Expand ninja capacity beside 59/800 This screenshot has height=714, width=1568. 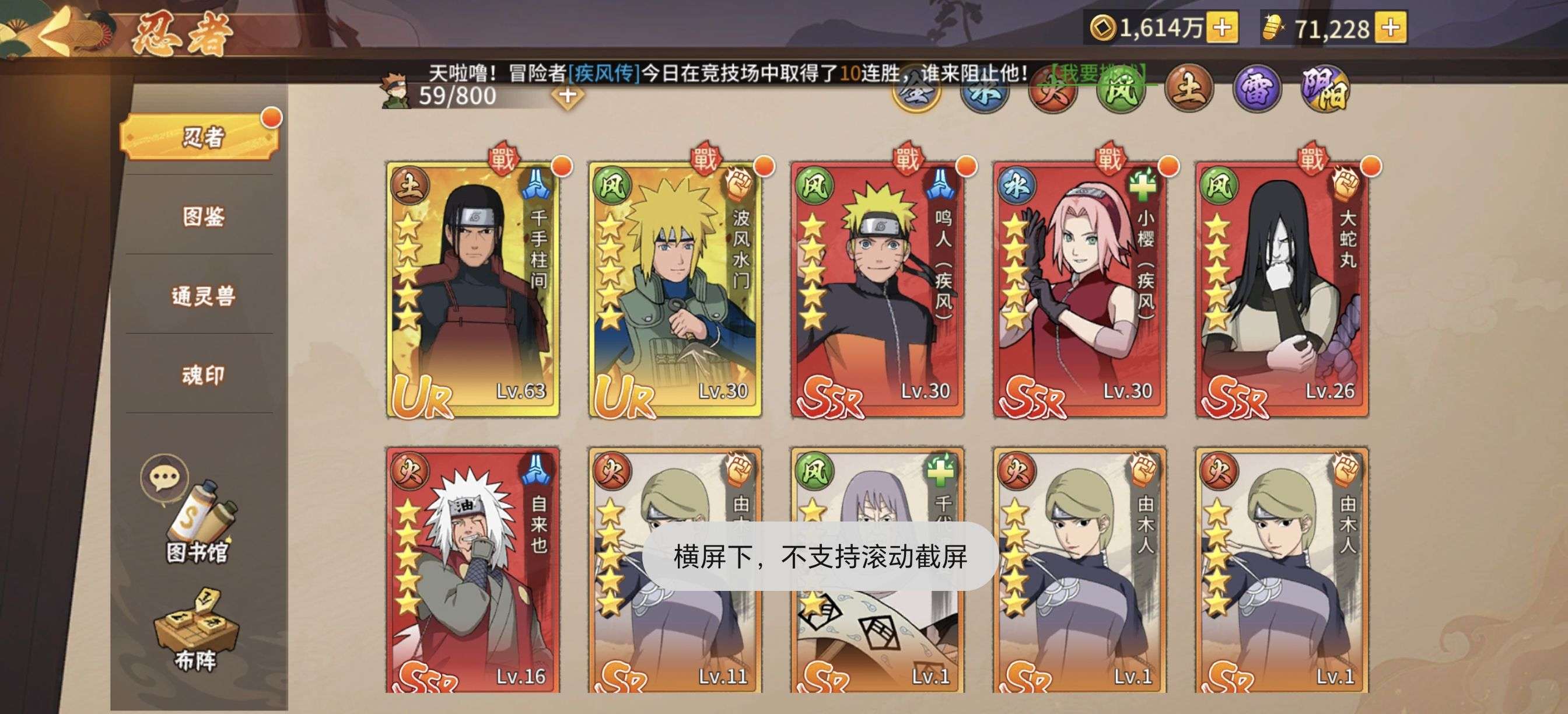tap(568, 96)
